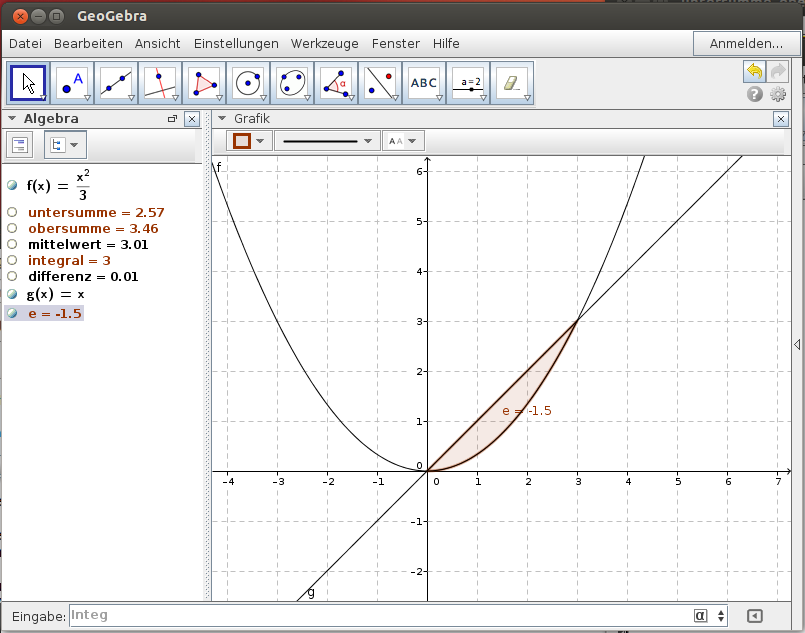Screen dimensions: 805x633
Task: Select the Perpendicular Line tool
Action: tap(160, 83)
